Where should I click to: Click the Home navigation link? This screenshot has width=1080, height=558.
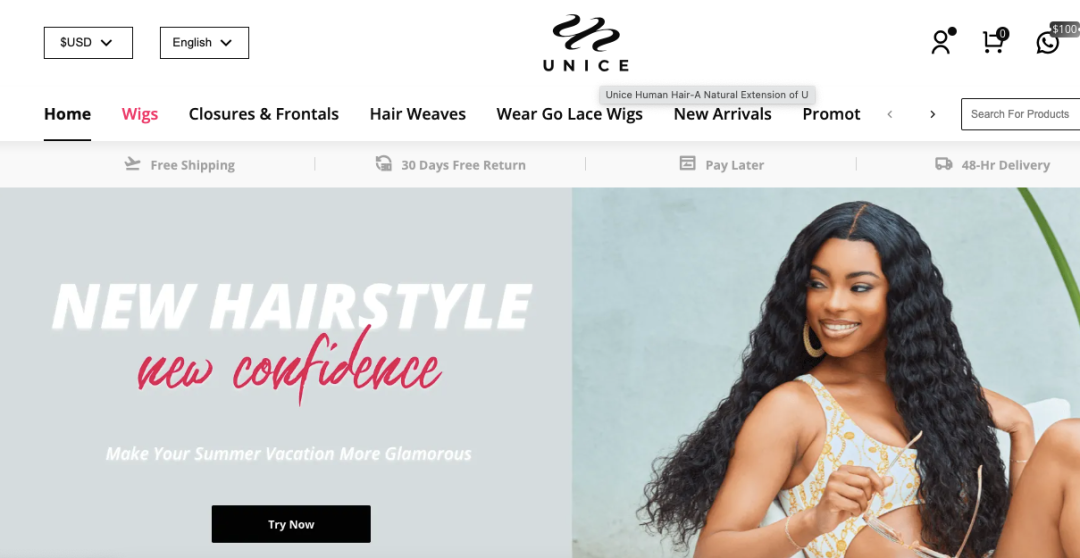(x=68, y=114)
